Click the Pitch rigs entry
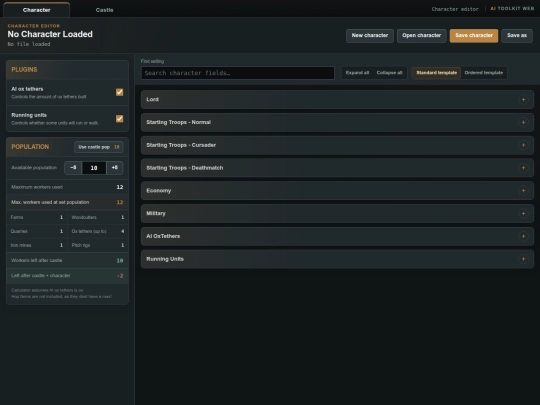The width and height of the screenshot is (540, 405). 98,245
